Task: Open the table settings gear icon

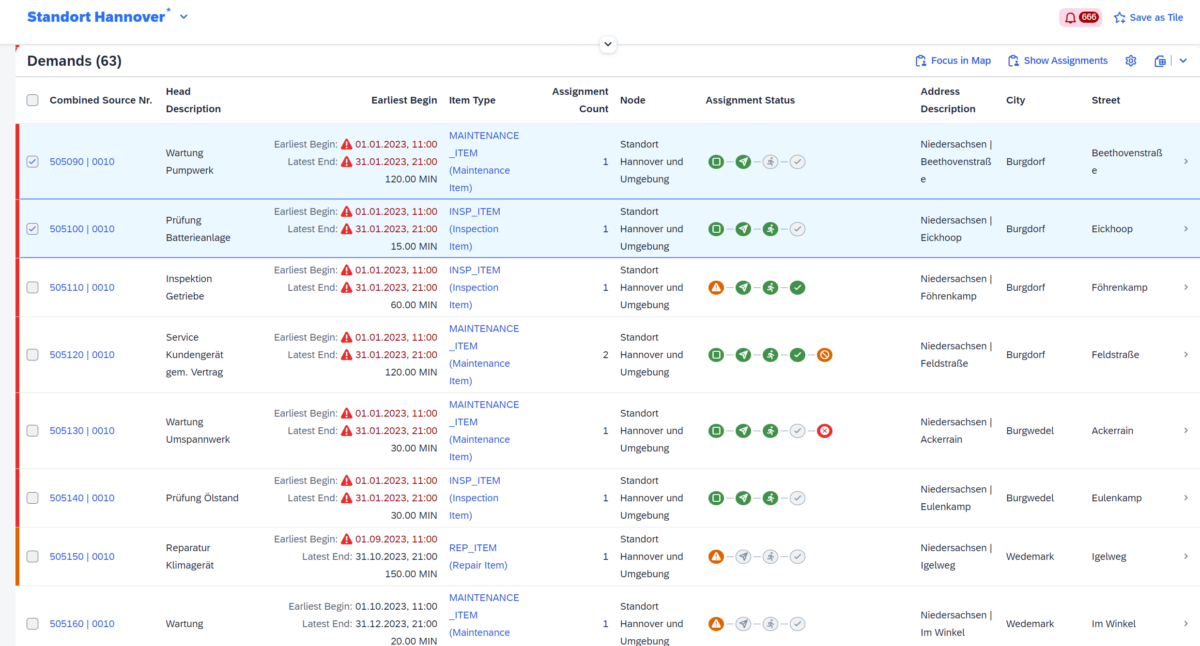Action: 1130,60
